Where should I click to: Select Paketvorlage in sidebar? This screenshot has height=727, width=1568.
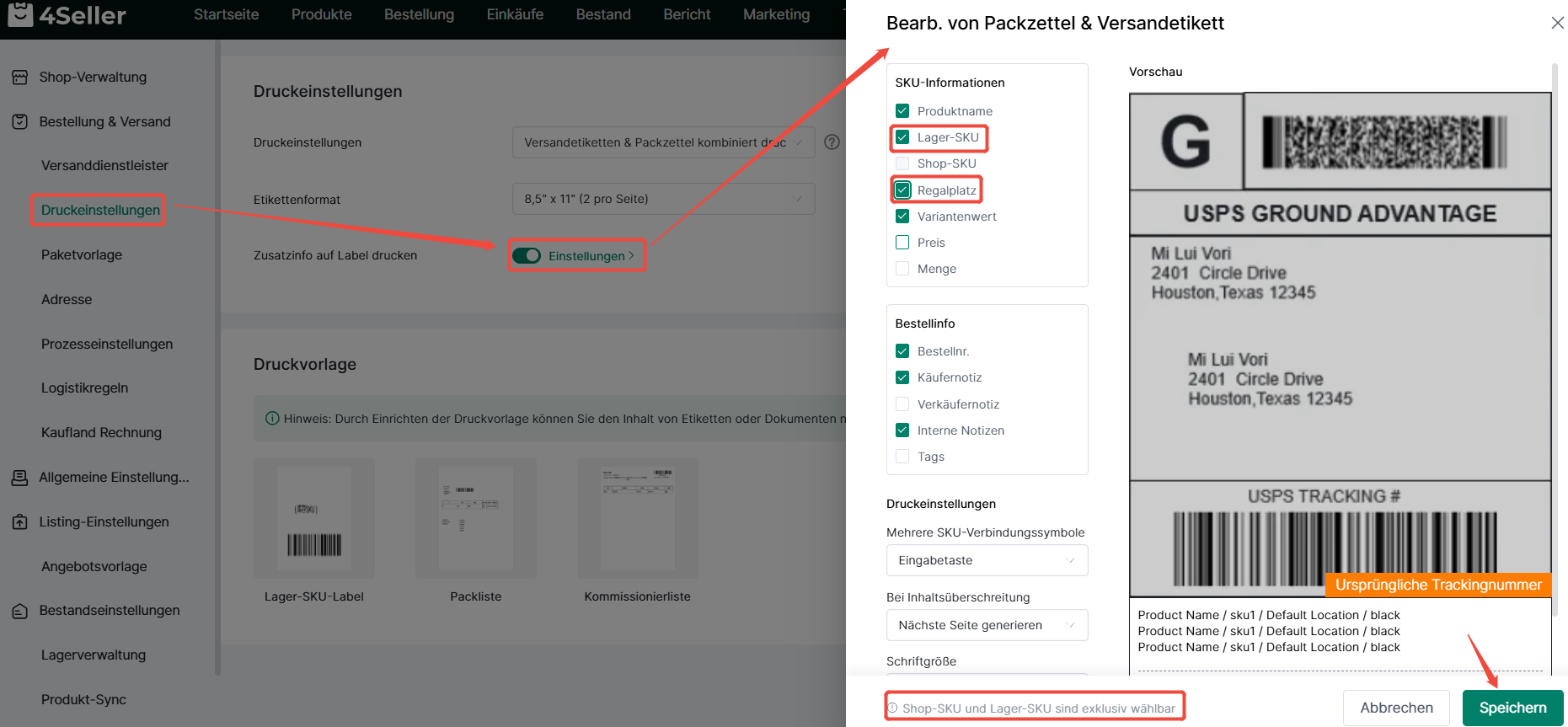click(x=82, y=254)
